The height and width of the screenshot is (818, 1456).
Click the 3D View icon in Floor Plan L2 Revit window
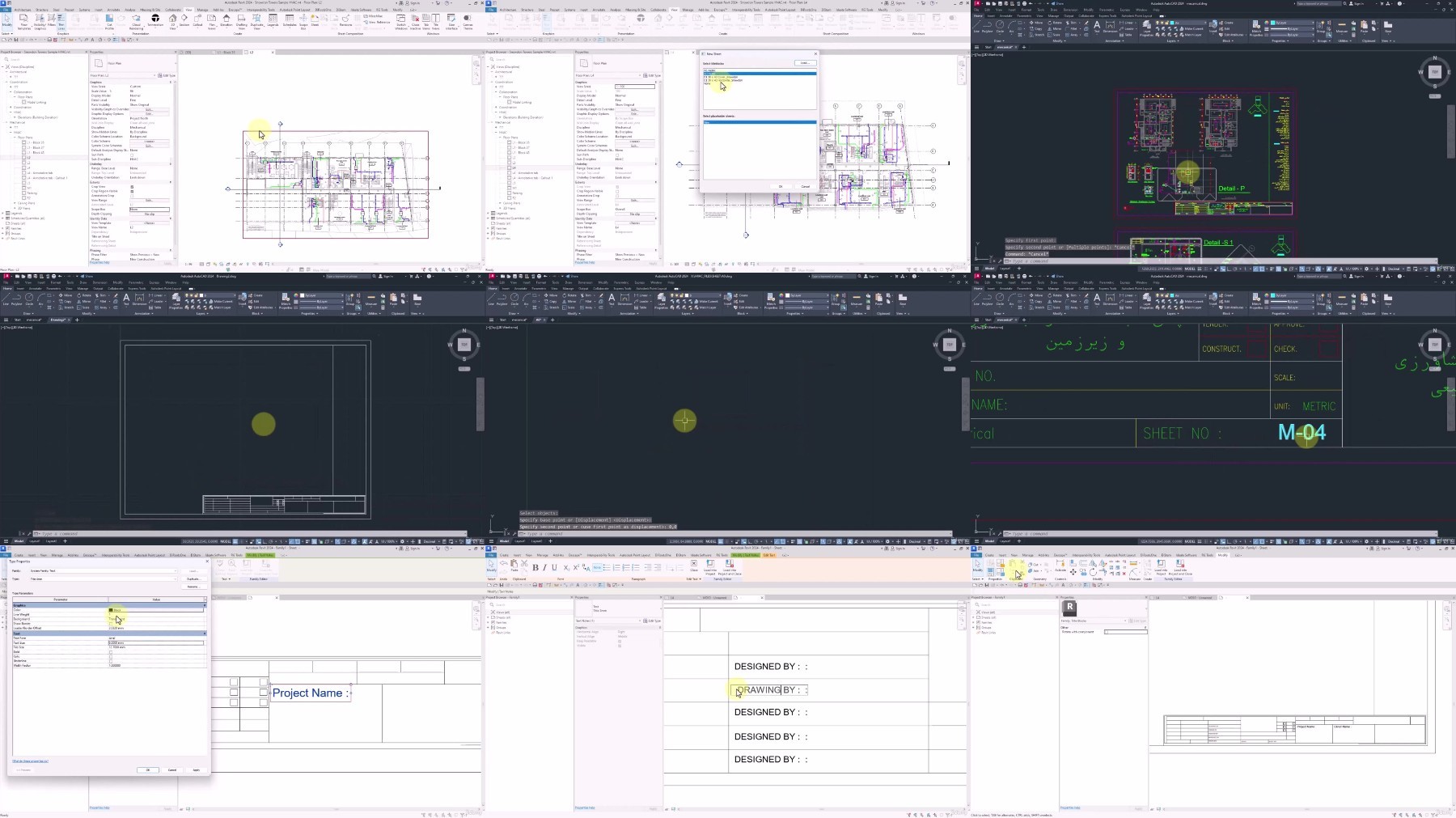(x=172, y=22)
